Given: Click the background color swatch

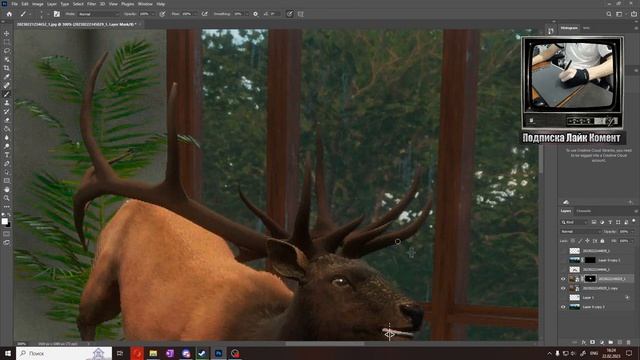Looking at the screenshot, I should point(8,224).
